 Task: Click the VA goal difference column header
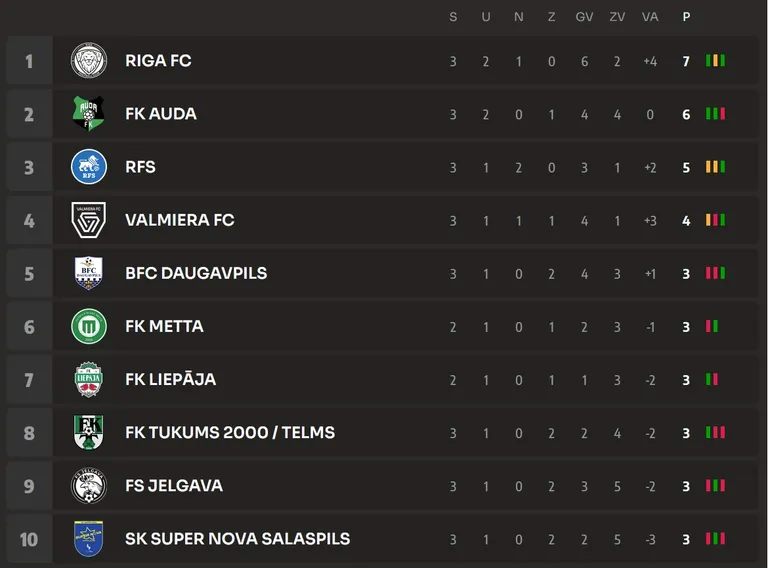tap(650, 17)
